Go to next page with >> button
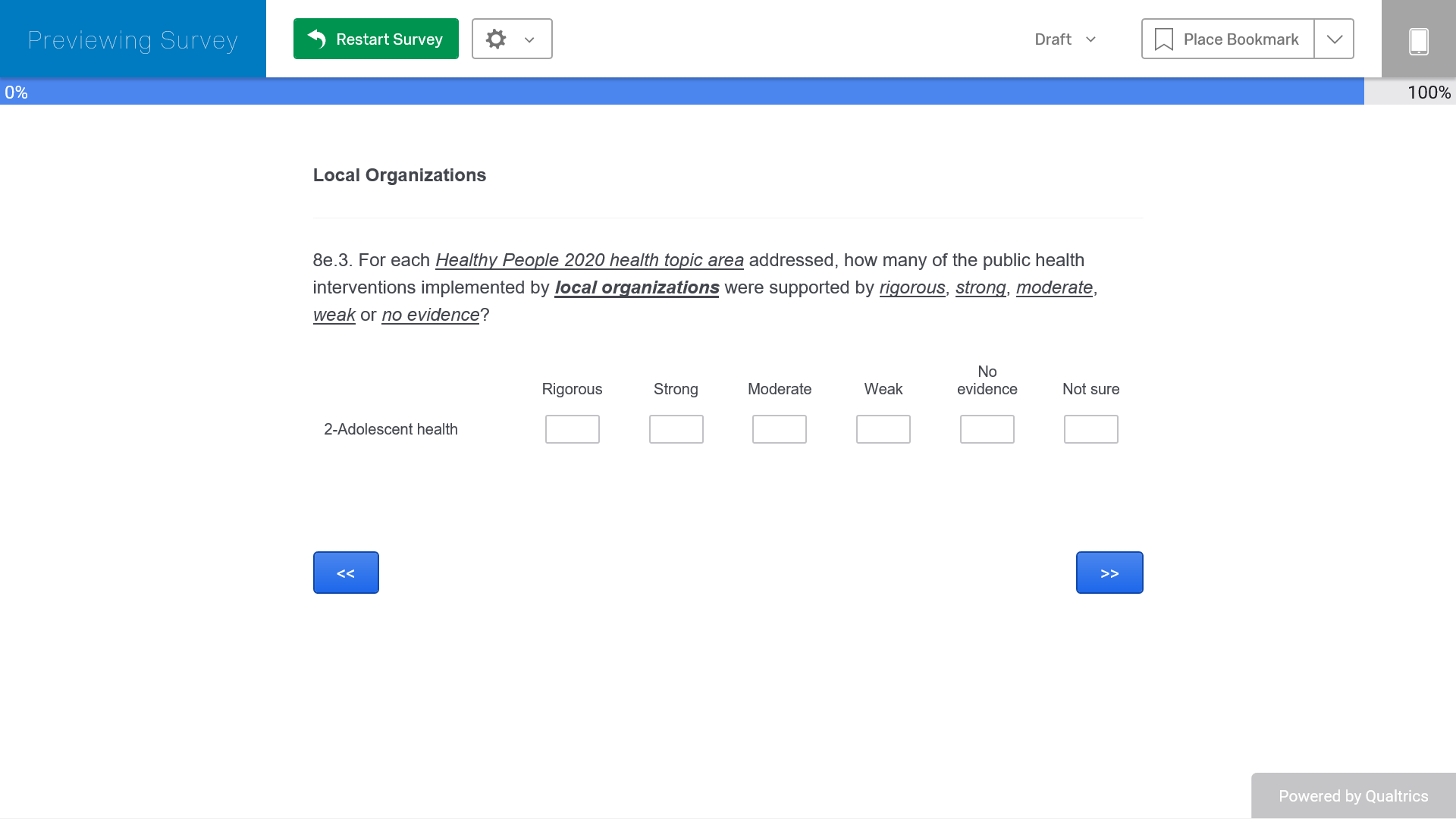Screen dimensions: 1456x819 pos(1109,573)
